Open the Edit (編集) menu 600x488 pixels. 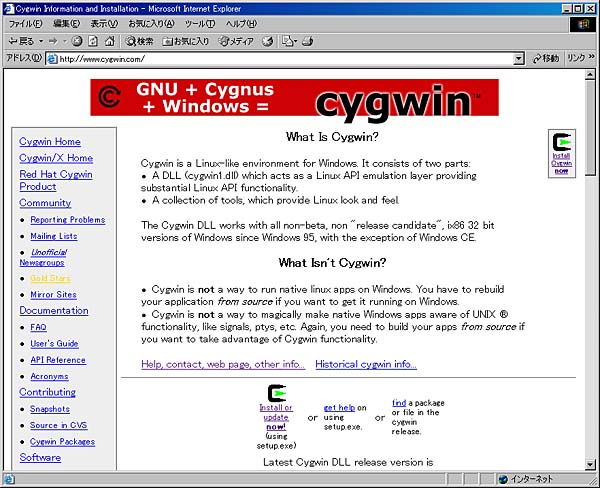pos(67,24)
